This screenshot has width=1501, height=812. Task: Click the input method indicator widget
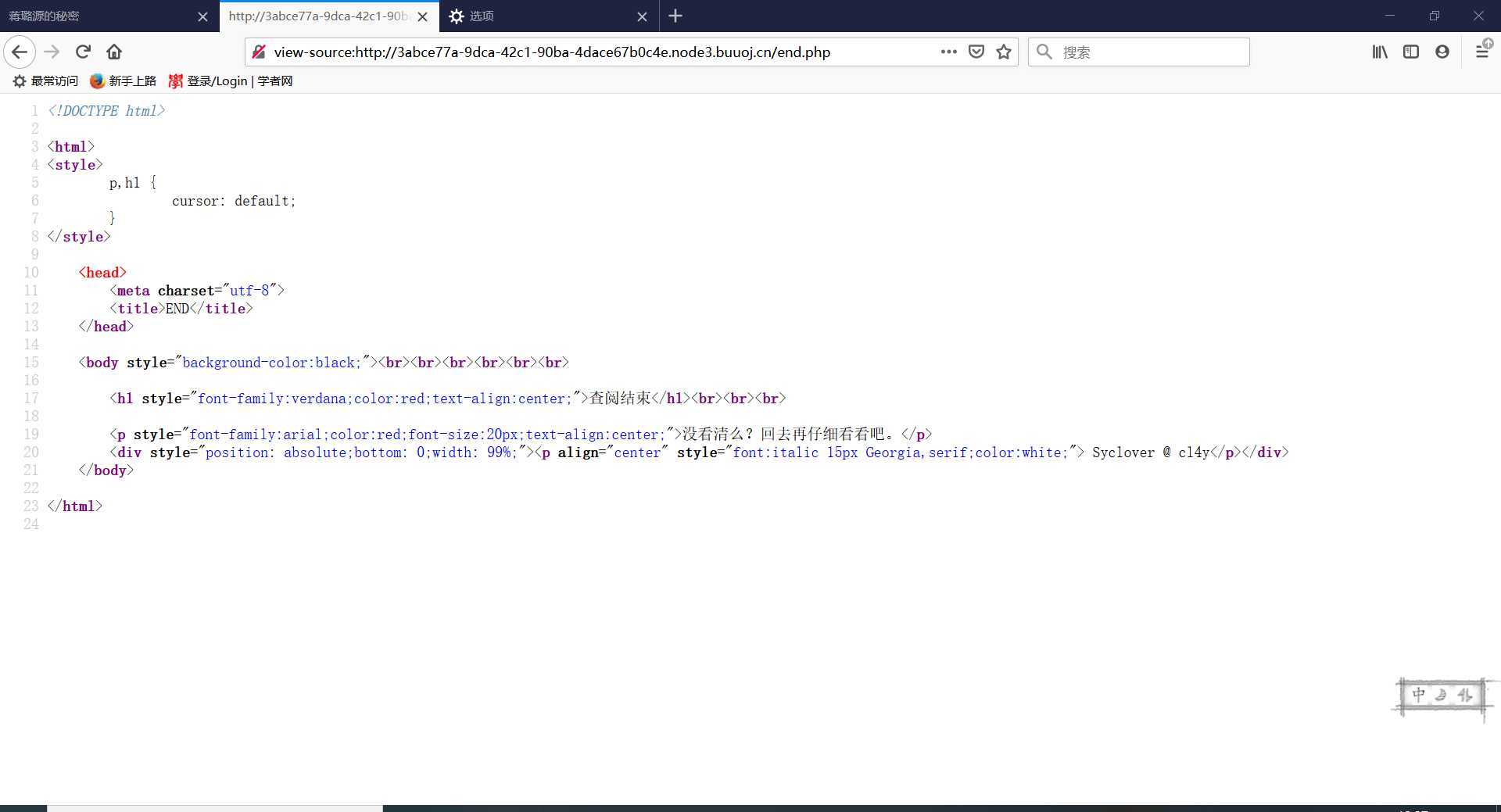[x=1442, y=696]
